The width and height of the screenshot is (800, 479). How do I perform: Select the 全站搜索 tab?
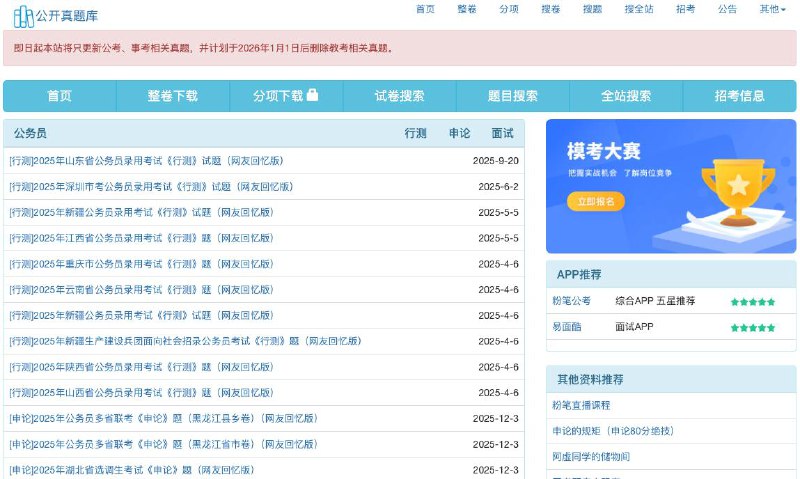(x=626, y=96)
